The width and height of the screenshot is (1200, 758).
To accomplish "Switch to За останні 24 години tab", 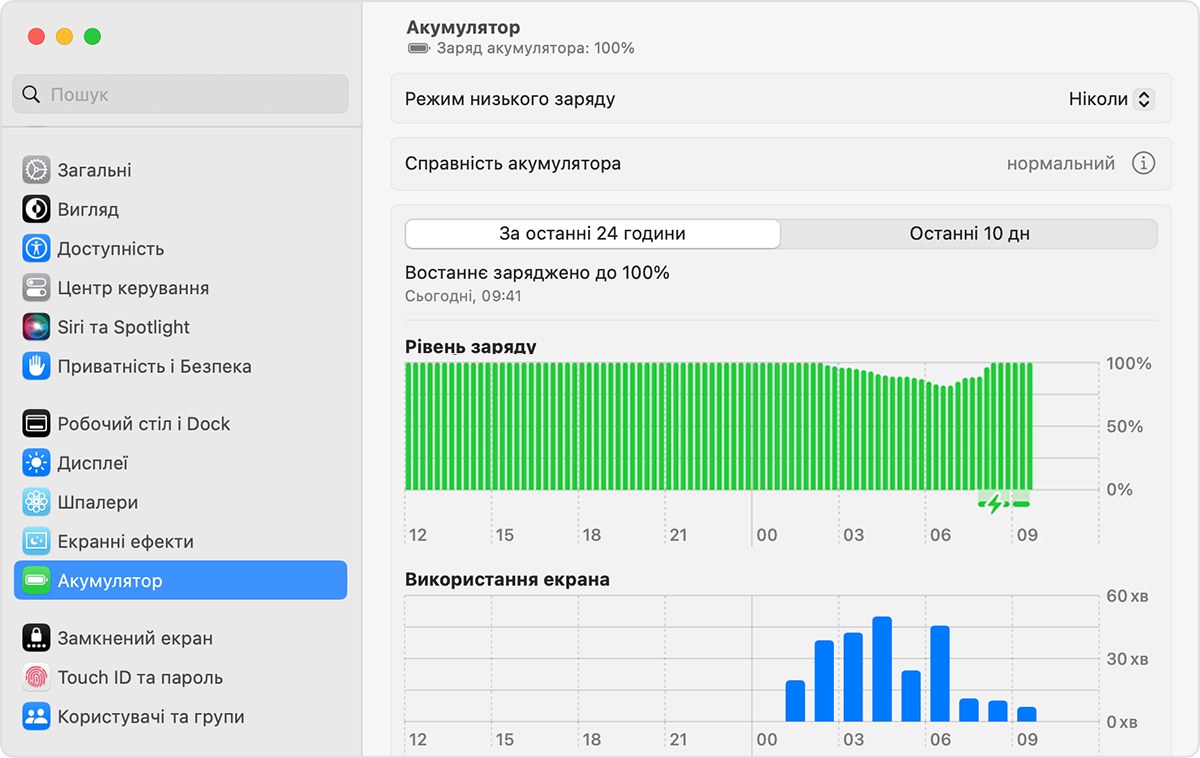I will coord(592,234).
